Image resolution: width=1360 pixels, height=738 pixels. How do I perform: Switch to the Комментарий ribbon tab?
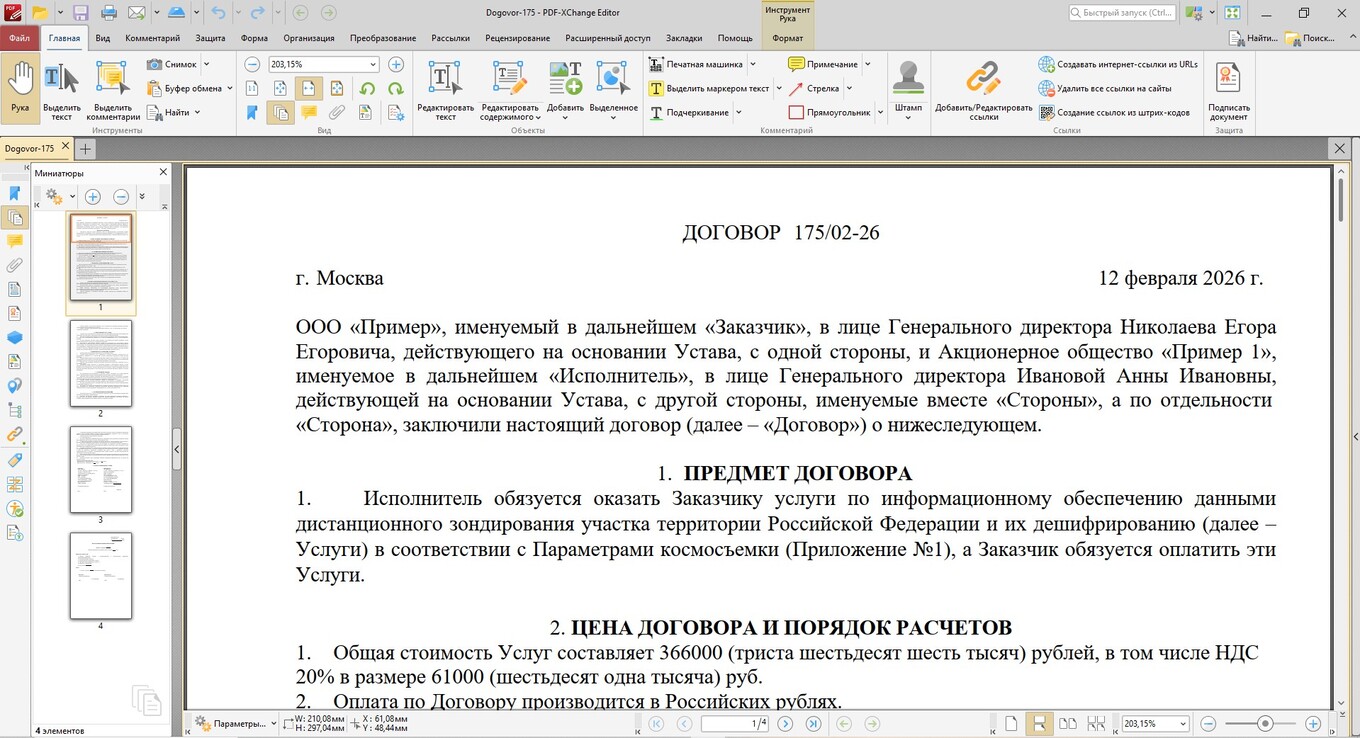153,38
